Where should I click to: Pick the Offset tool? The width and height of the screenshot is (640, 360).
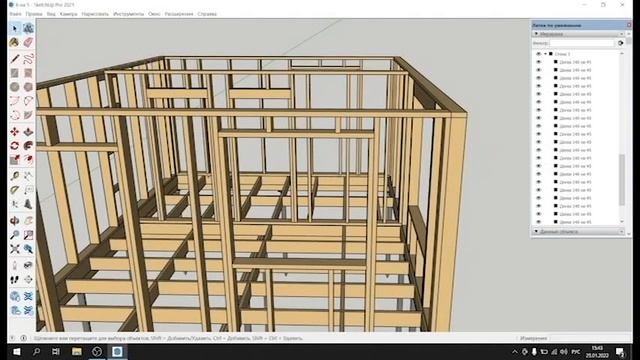click(x=28, y=160)
